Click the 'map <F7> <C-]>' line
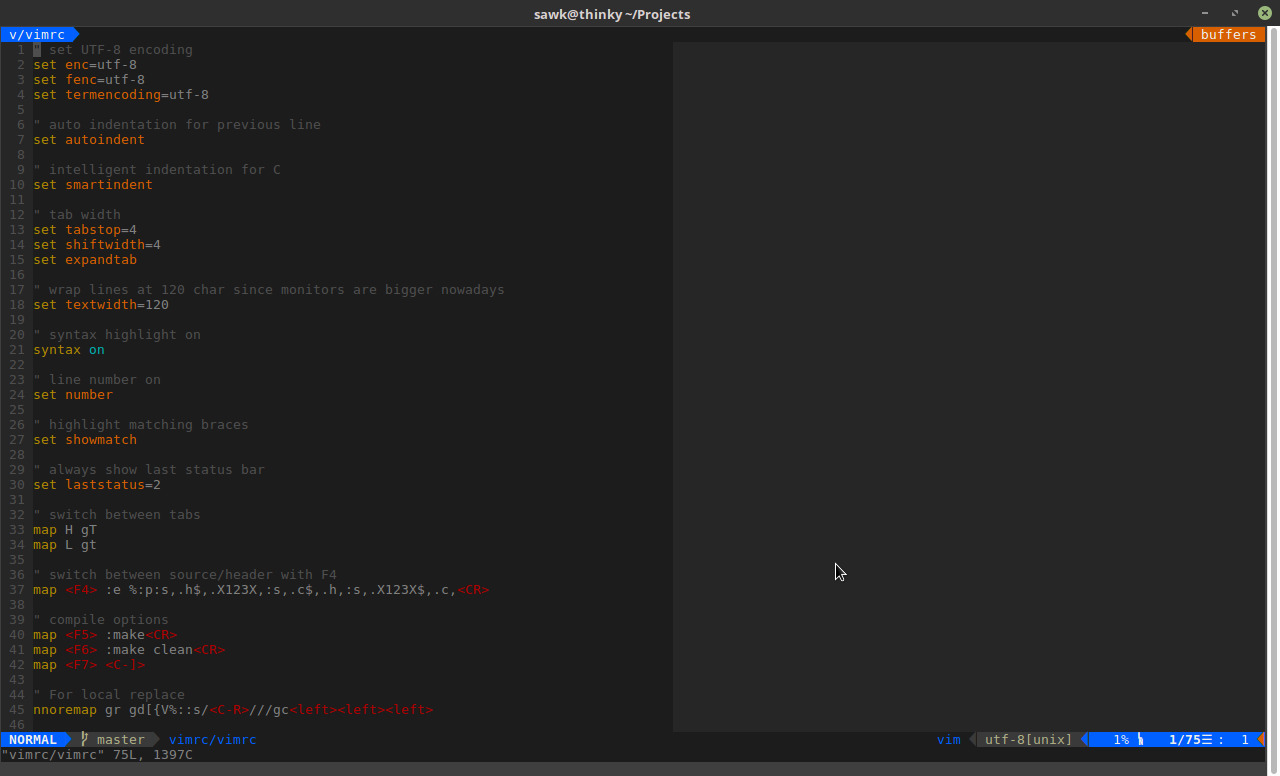Image resolution: width=1280 pixels, height=776 pixels. click(89, 665)
